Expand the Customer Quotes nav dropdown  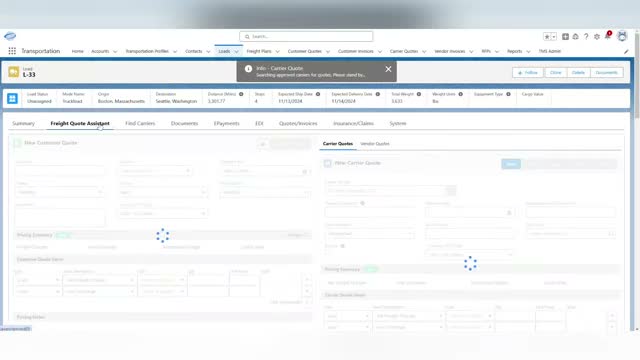[x=328, y=51]
